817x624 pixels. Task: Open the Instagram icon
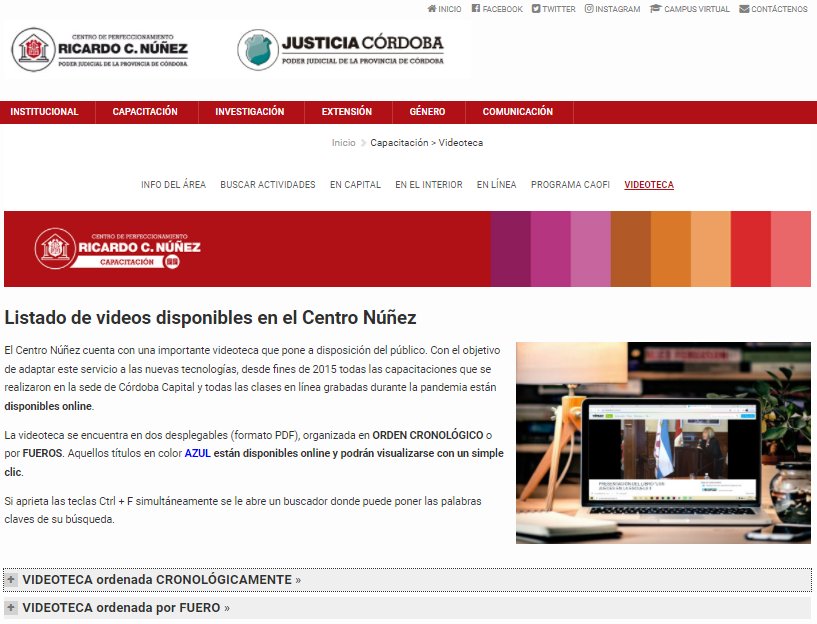click(588, 9)
